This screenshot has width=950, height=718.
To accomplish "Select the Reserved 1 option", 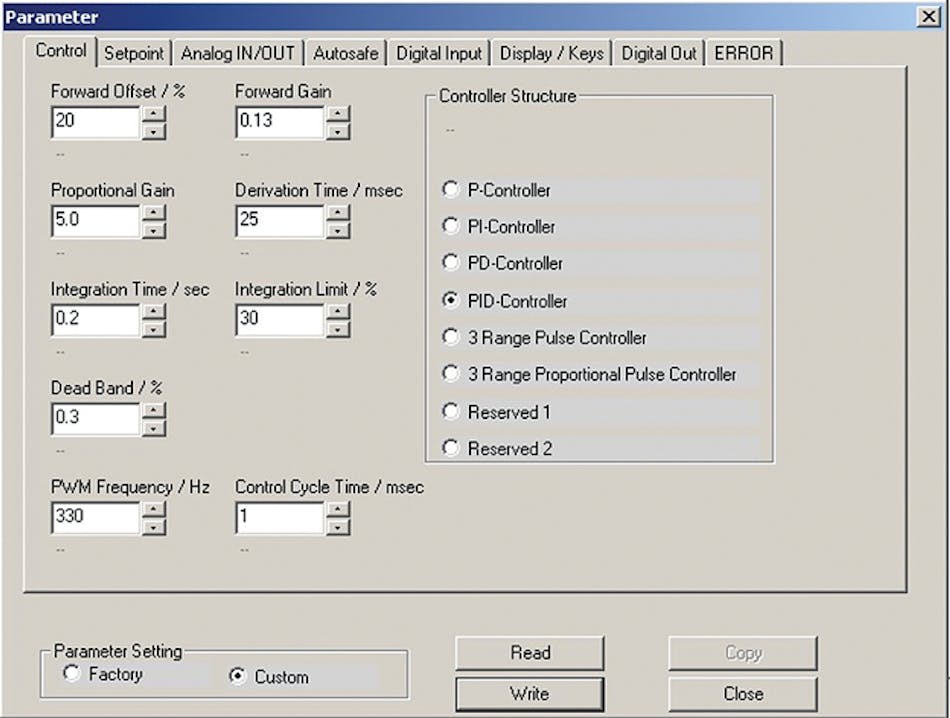I will 451,411.
